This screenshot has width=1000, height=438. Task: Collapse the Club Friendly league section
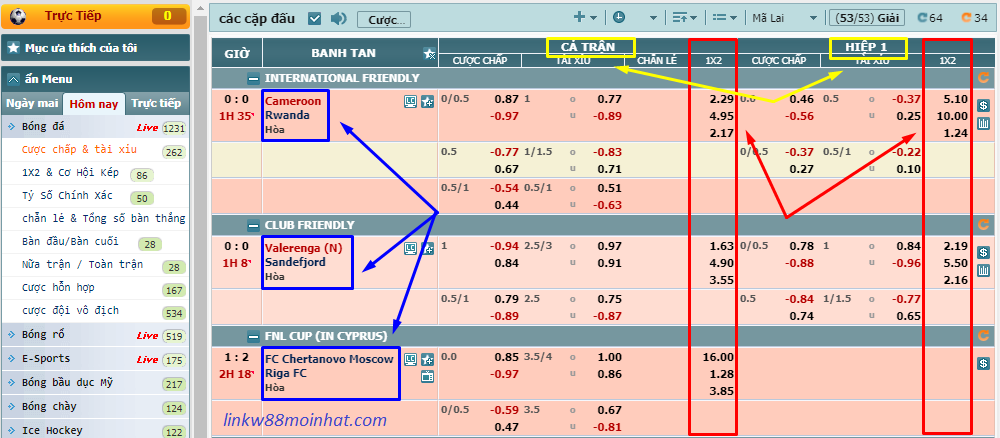(x=254, y=225)
